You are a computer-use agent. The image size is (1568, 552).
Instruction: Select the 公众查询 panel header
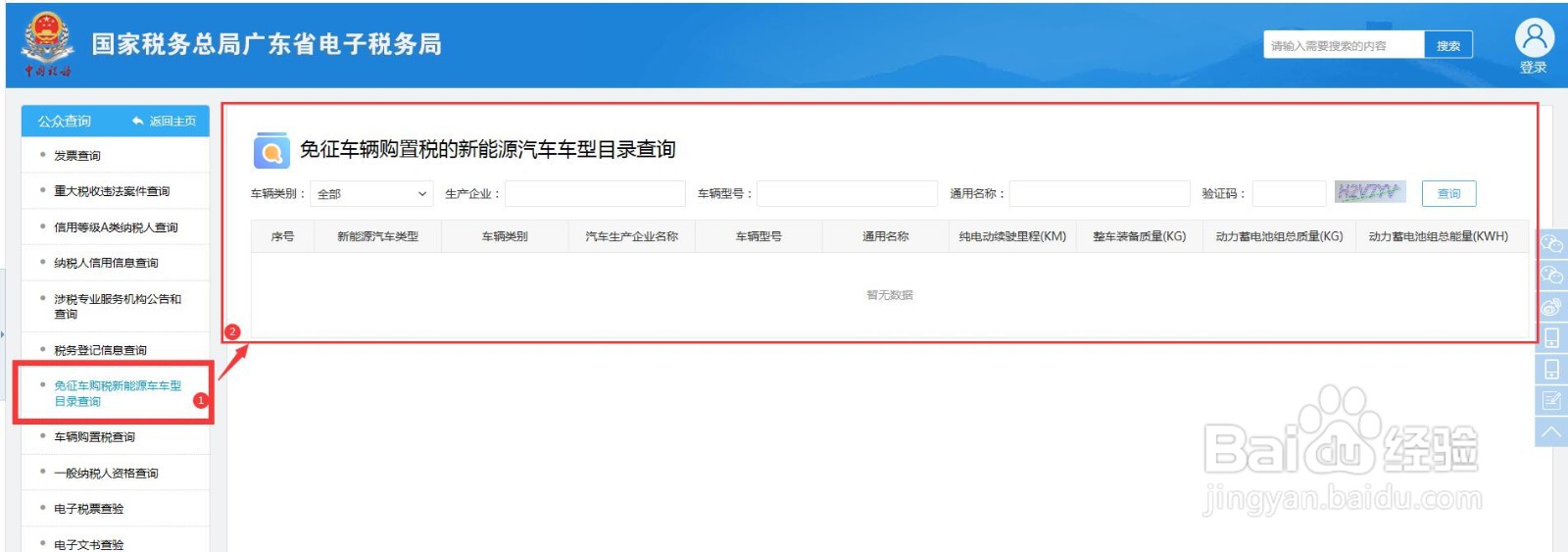(64, 121)
